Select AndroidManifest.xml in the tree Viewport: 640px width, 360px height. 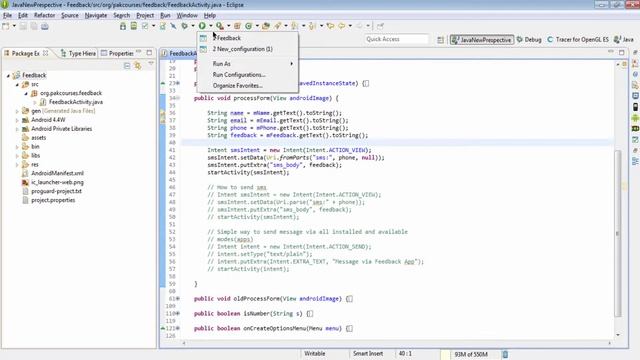pyautogui.click(x=57, y=173)
